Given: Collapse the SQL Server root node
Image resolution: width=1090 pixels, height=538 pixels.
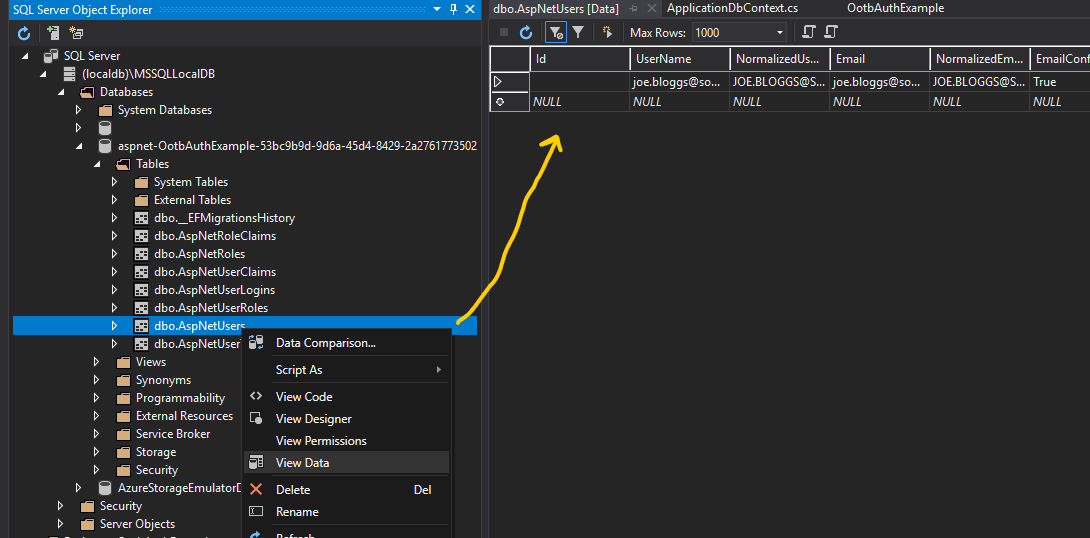Looking at the screenshot, I should point(26,56).
